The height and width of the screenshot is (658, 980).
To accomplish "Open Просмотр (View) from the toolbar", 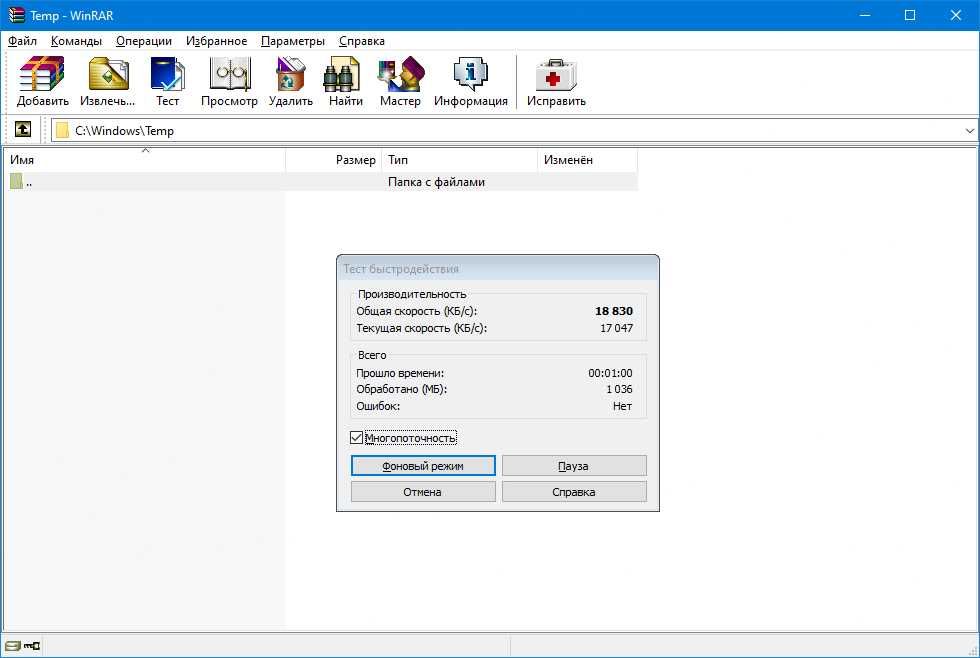I will pos(229,82).
